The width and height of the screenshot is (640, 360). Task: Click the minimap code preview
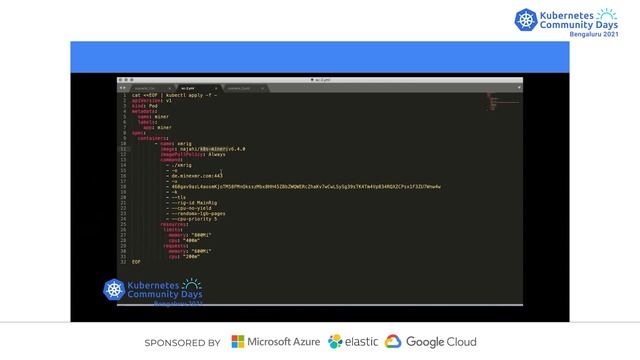pyautogui.click(x=502, y=102)
